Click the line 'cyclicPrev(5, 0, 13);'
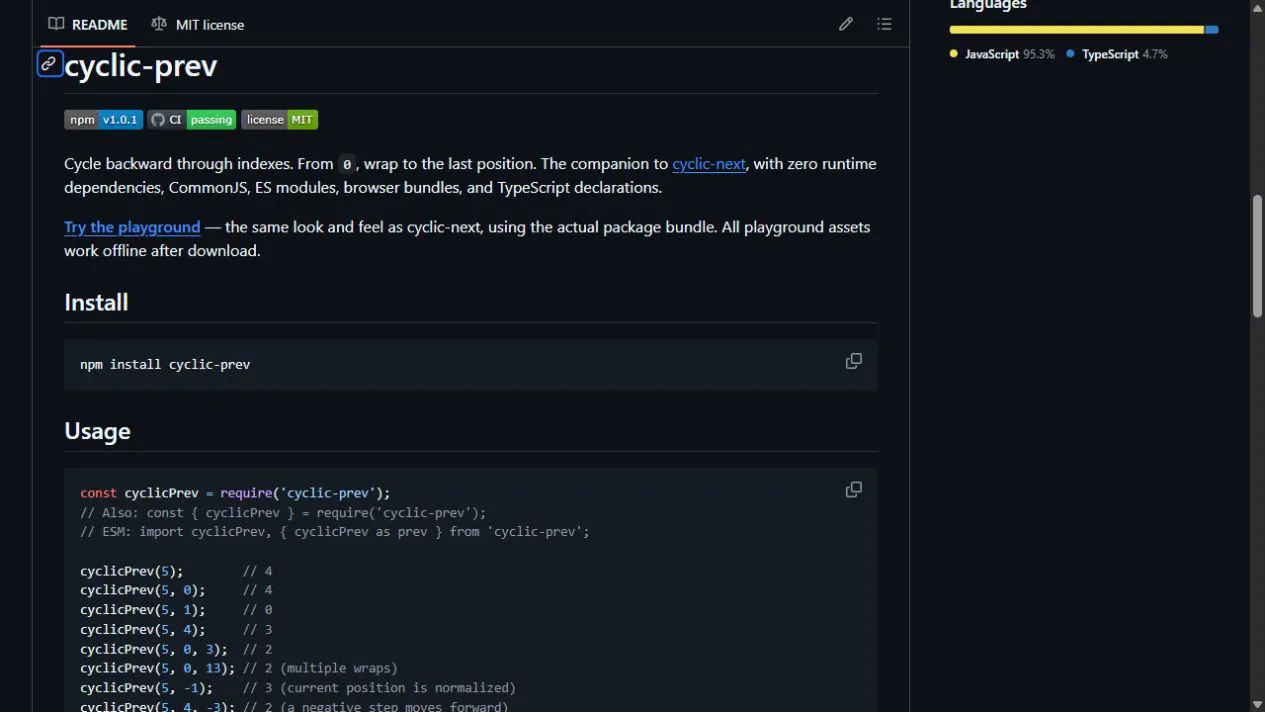The height and width of the screenshot is (712, 1265). click(x=158, y=668)
